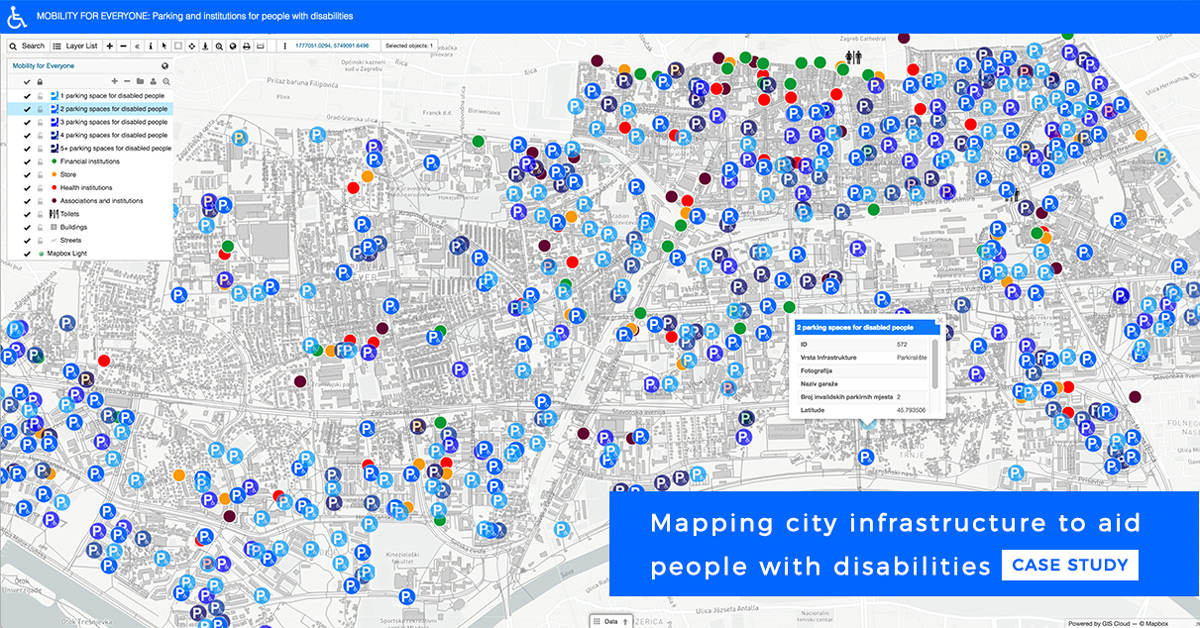The height and width of the screenshot is (628, 1200).
Task: Open the vertical three-dot more options menu
Action: (x=284, y=46)
